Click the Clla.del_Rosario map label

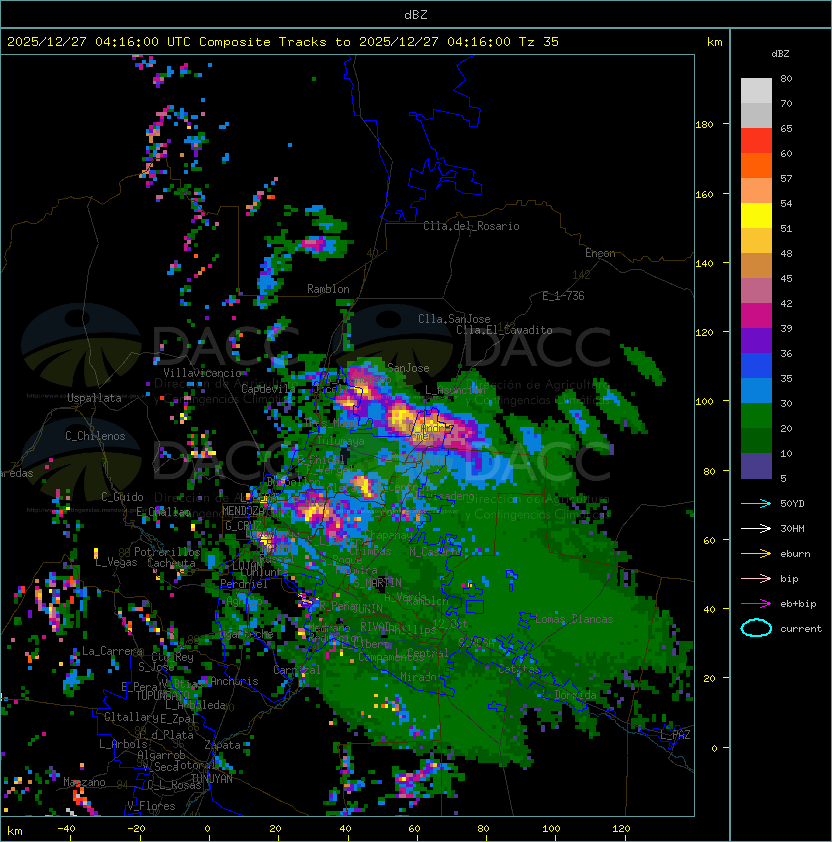pos(471,226)
